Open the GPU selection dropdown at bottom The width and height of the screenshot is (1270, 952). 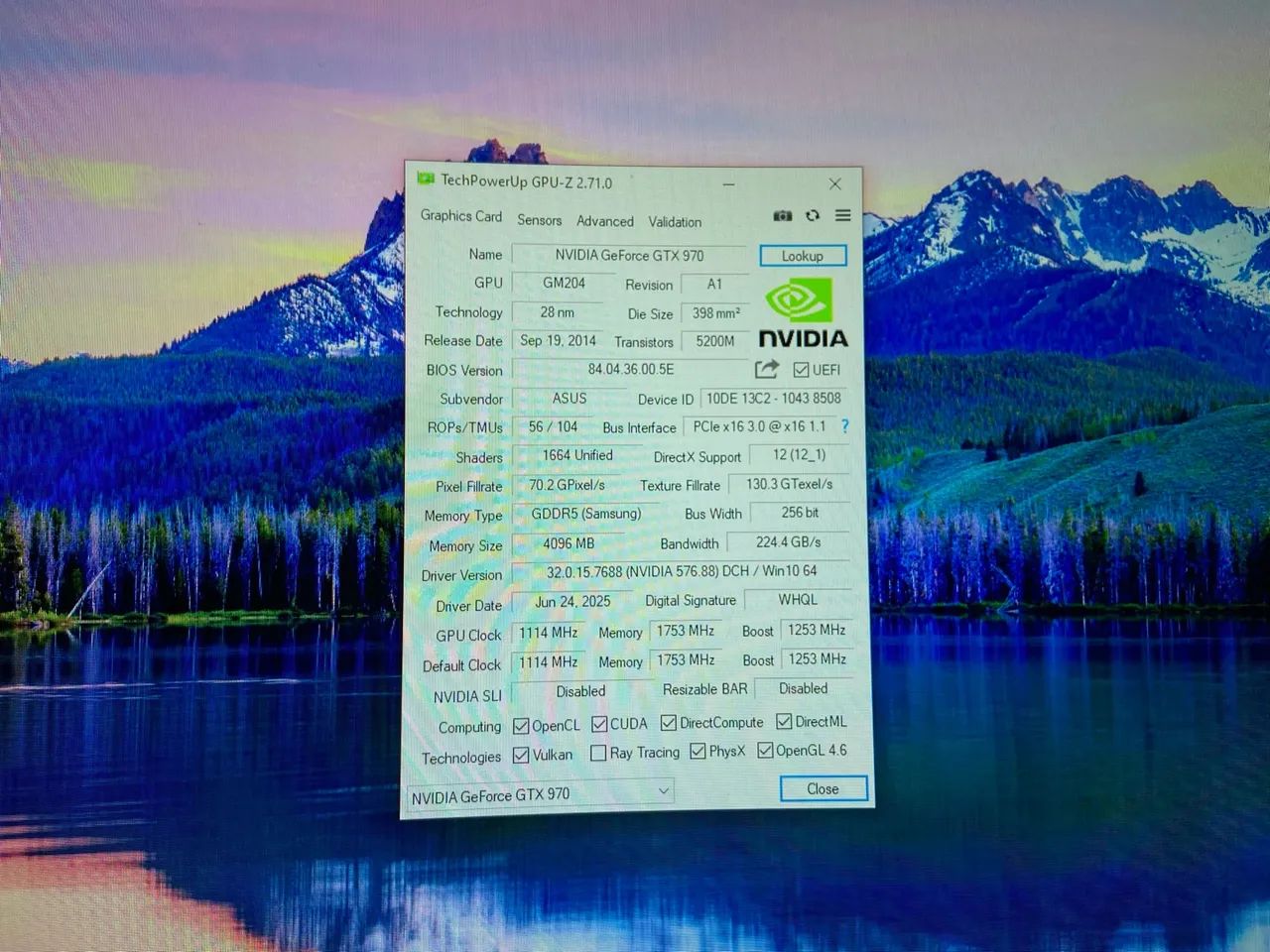tap(541, 793)
